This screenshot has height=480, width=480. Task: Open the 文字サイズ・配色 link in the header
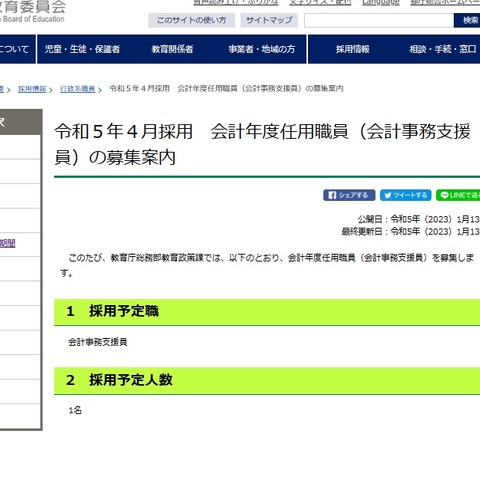pos(320,3)
